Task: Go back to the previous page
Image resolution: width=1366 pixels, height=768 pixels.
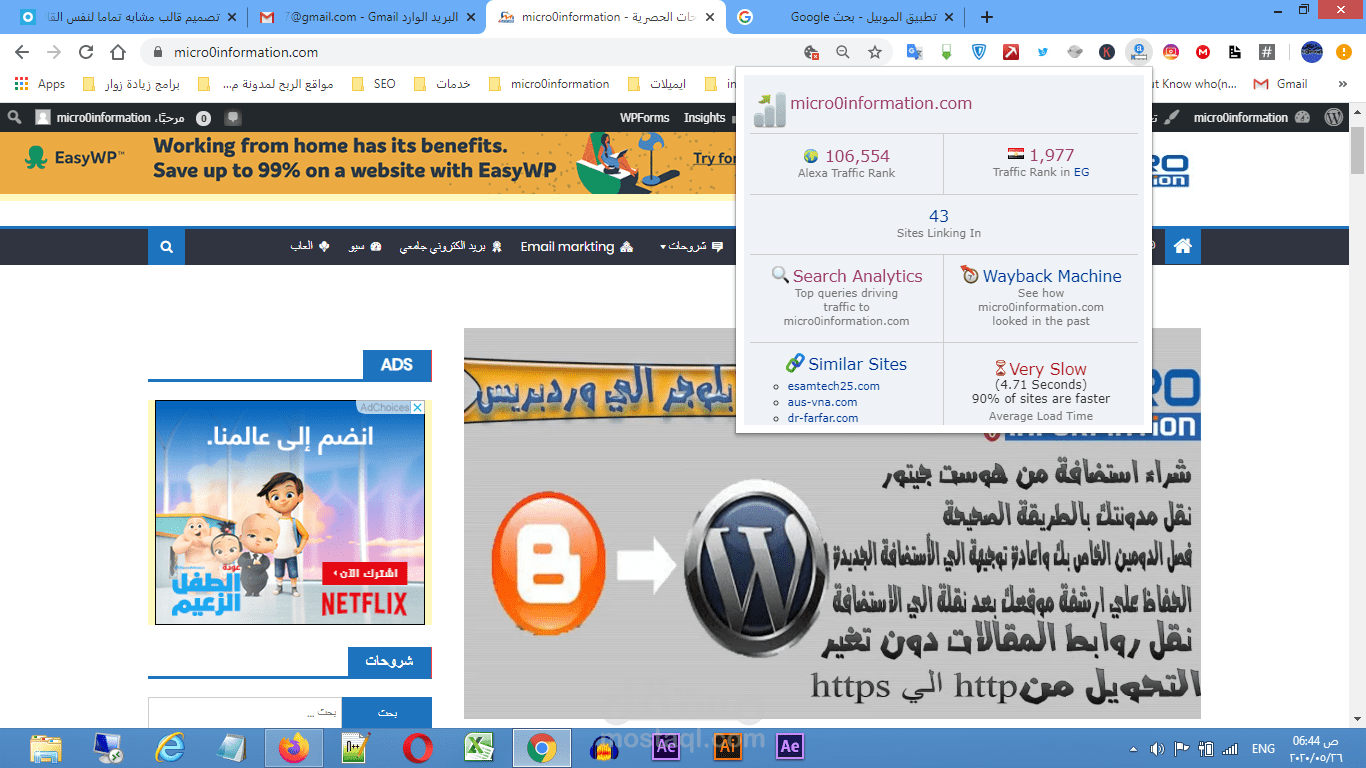Action: pos(22,52)
